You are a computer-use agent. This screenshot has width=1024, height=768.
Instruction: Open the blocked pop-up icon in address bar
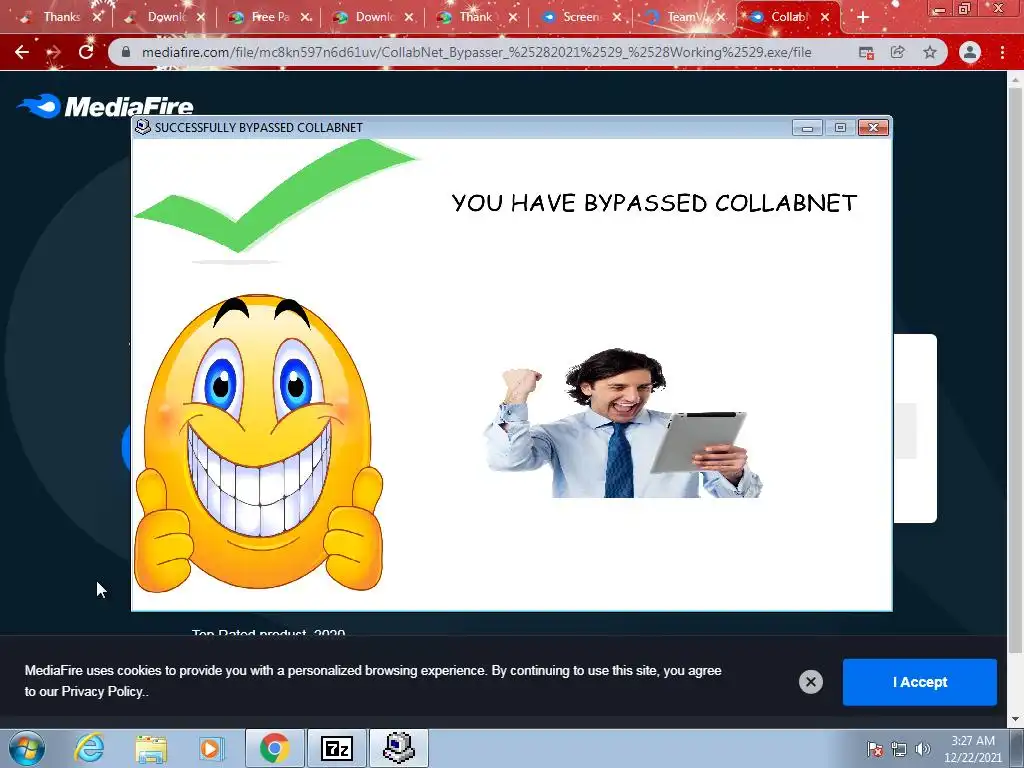[866, 53]
